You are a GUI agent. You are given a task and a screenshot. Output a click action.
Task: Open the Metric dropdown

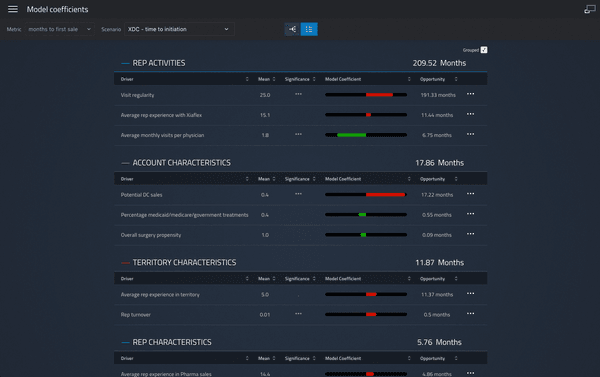[59, 29]
